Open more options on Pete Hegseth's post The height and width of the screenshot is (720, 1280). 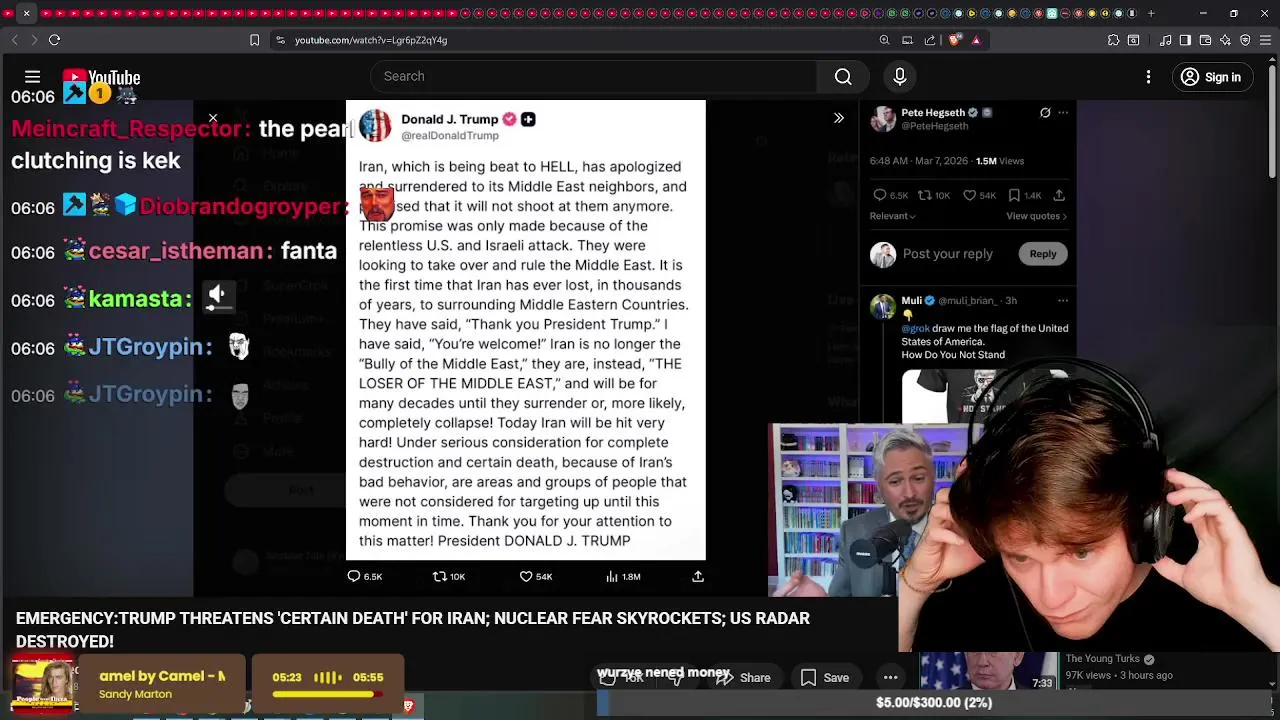point(1063,113)
